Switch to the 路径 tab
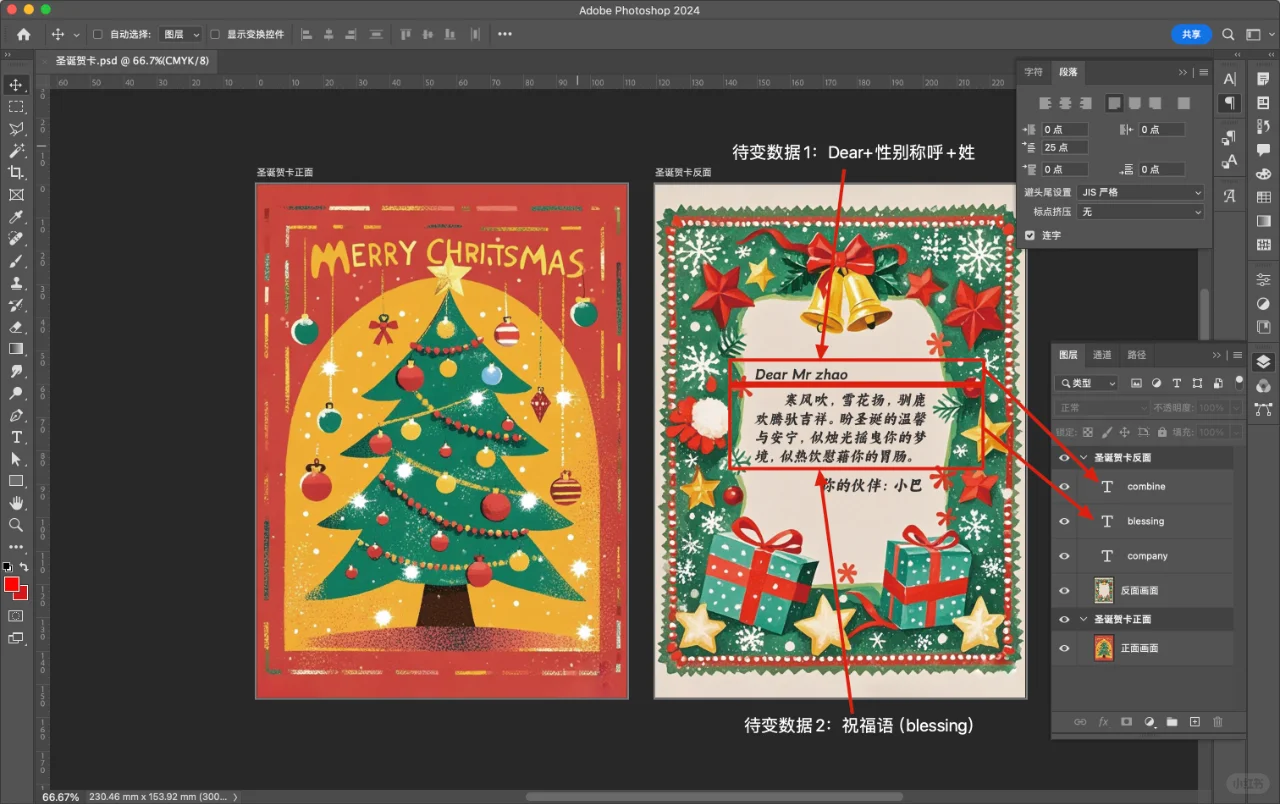Viewport: 1280px width, 804px height. click(x=1136, y=355)
